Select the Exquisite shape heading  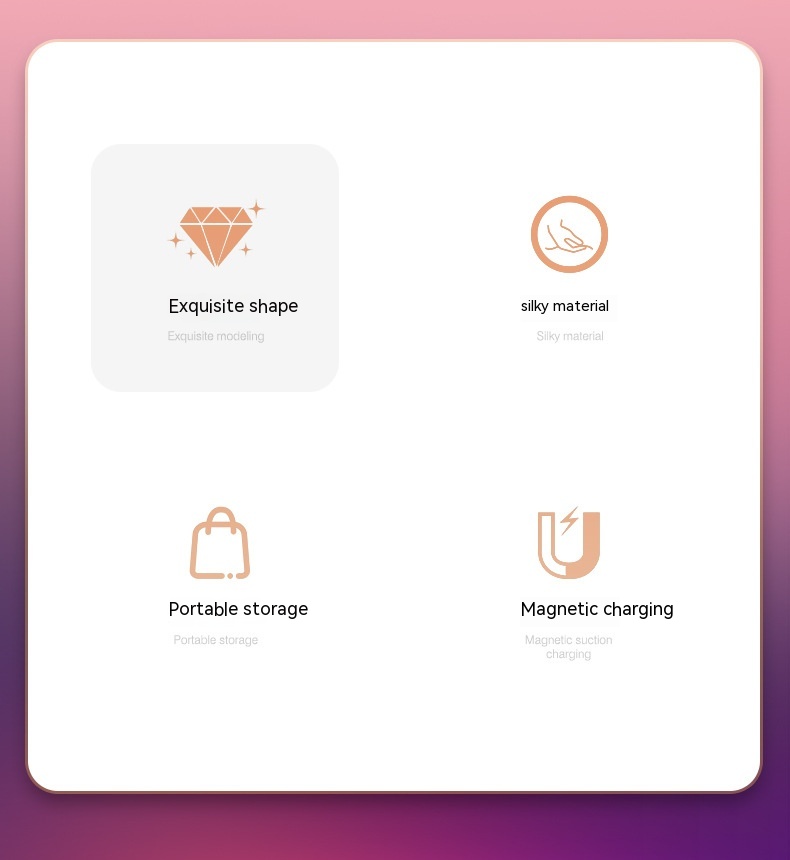[x=233, y=306]
